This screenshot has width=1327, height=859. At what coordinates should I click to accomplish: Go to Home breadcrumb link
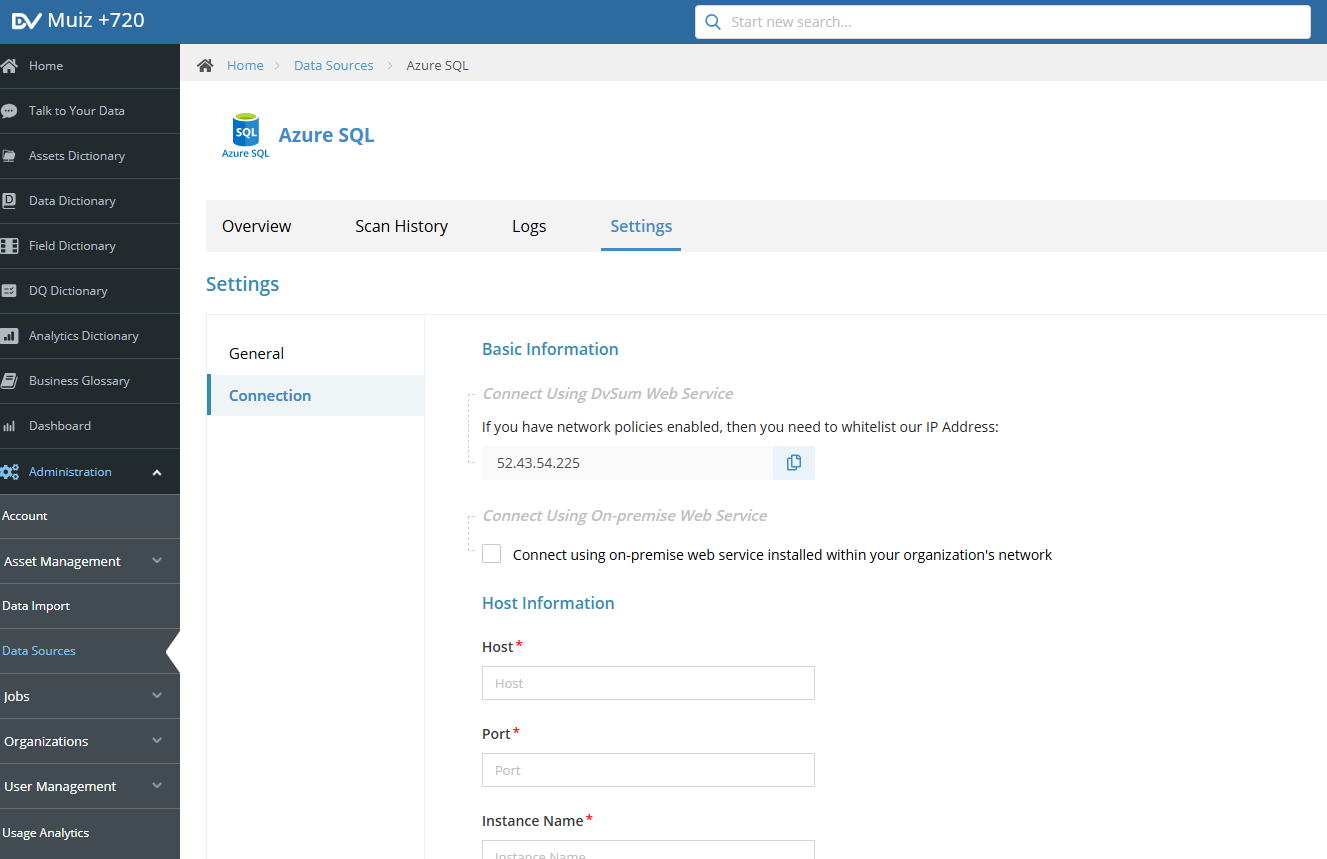tap(245, 65)
